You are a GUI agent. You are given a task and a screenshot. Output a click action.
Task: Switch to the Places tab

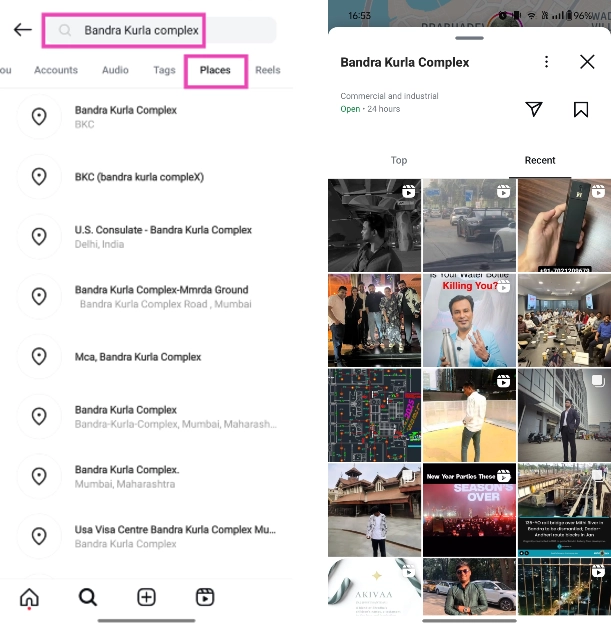215,70
